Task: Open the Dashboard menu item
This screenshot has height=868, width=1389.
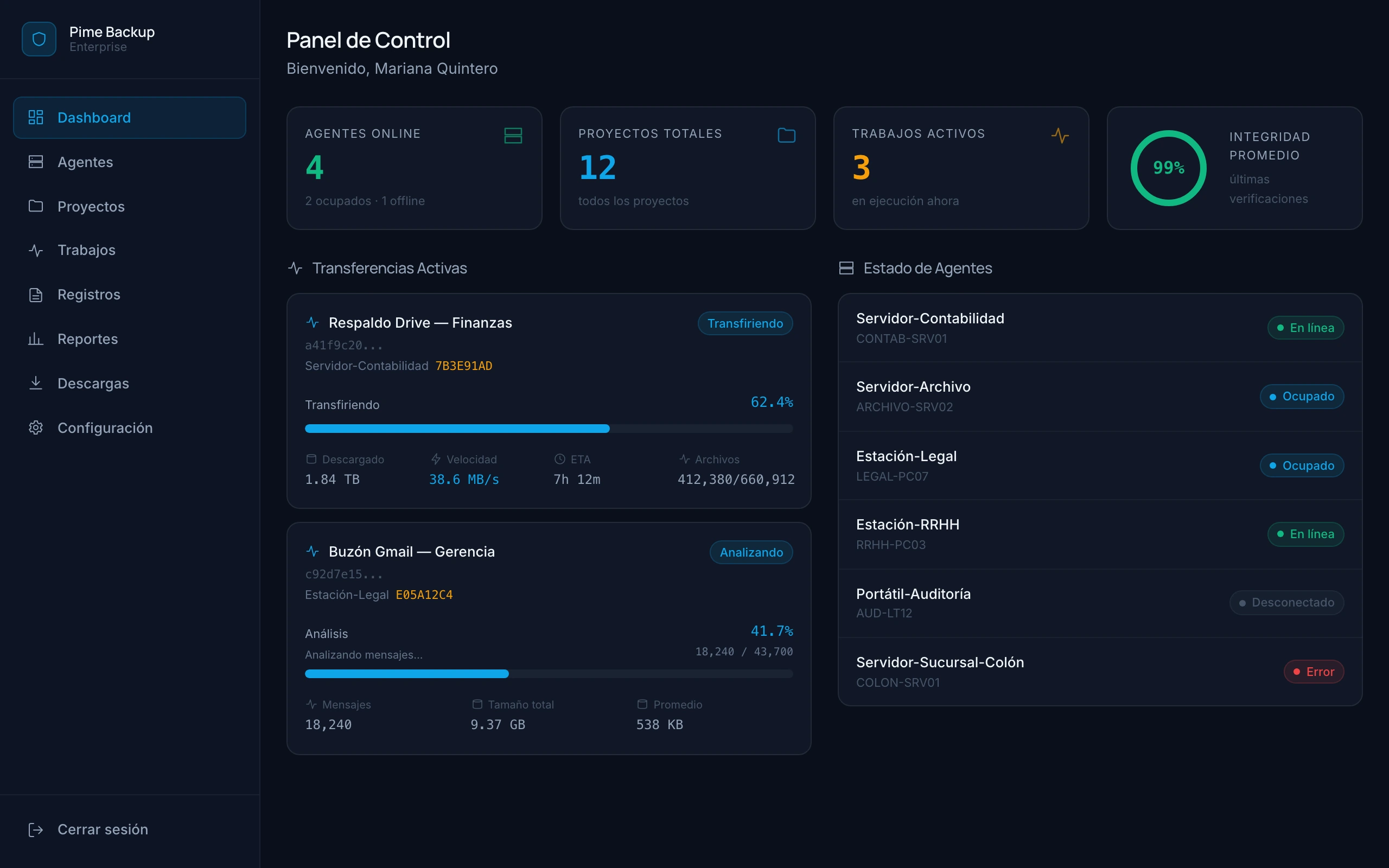Action: coord(130,118)
